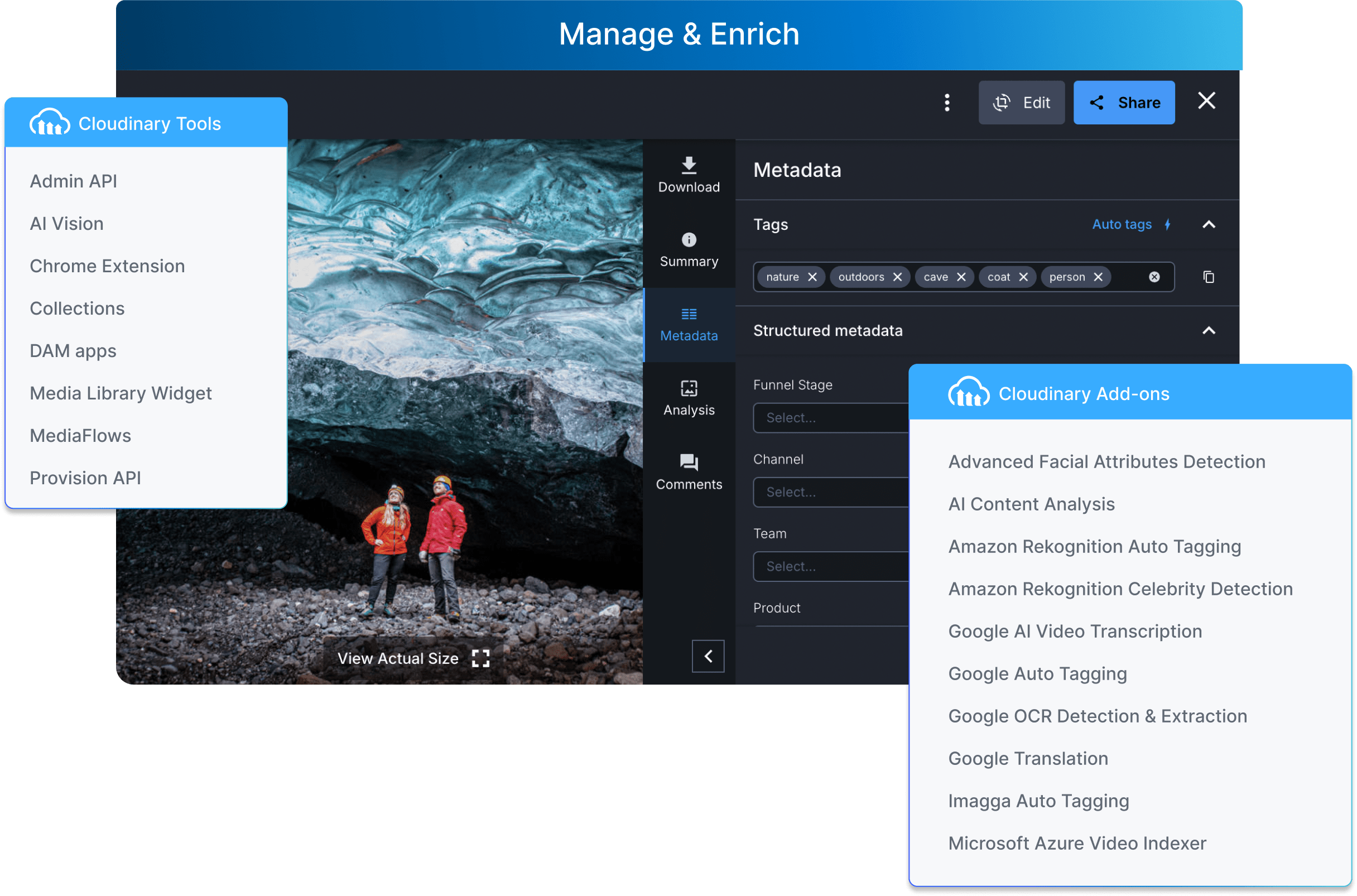The width and height of the screenshot is (1357, 896).
Task: Select Collections in the tools list
Action: click(x=77, y=309)
